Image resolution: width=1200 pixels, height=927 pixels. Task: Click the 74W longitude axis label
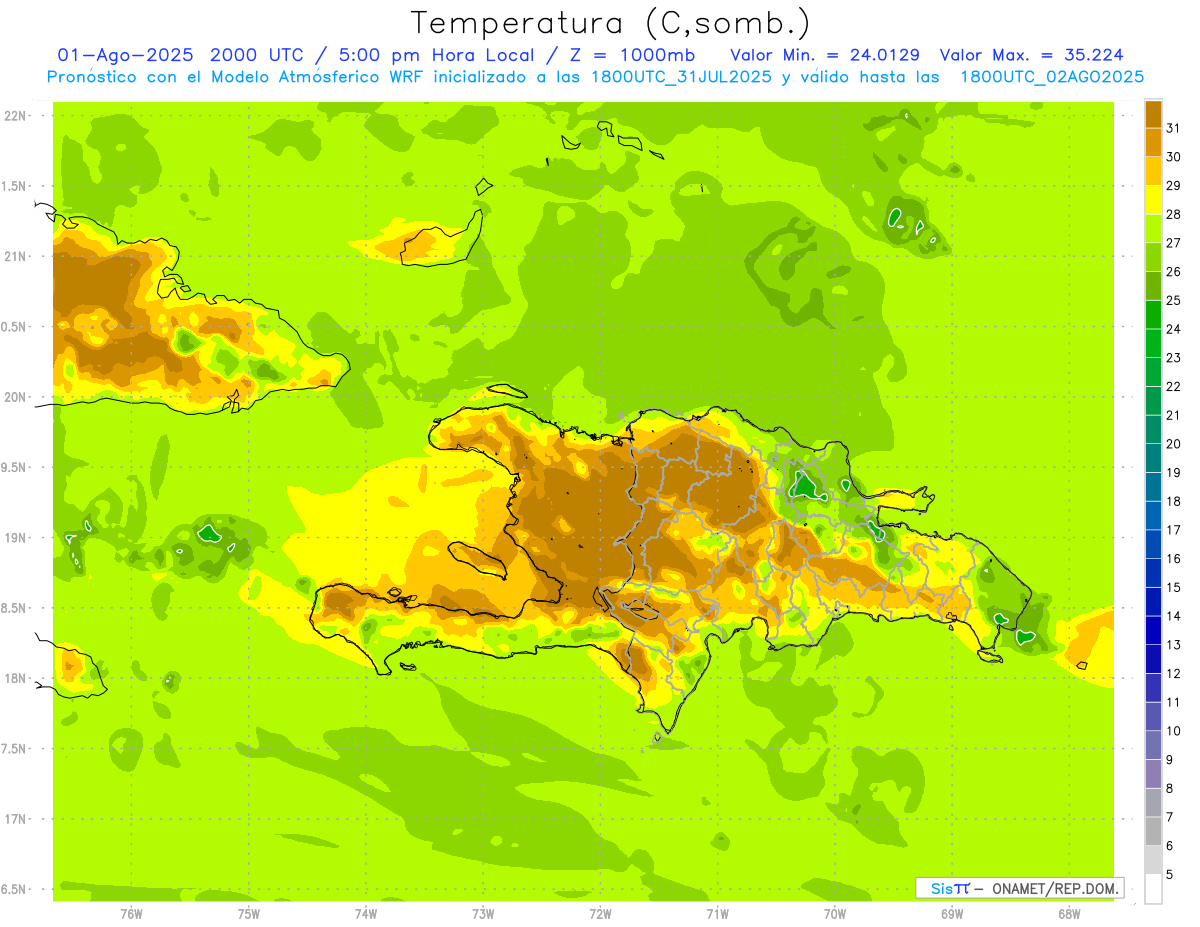pos(366,914)
